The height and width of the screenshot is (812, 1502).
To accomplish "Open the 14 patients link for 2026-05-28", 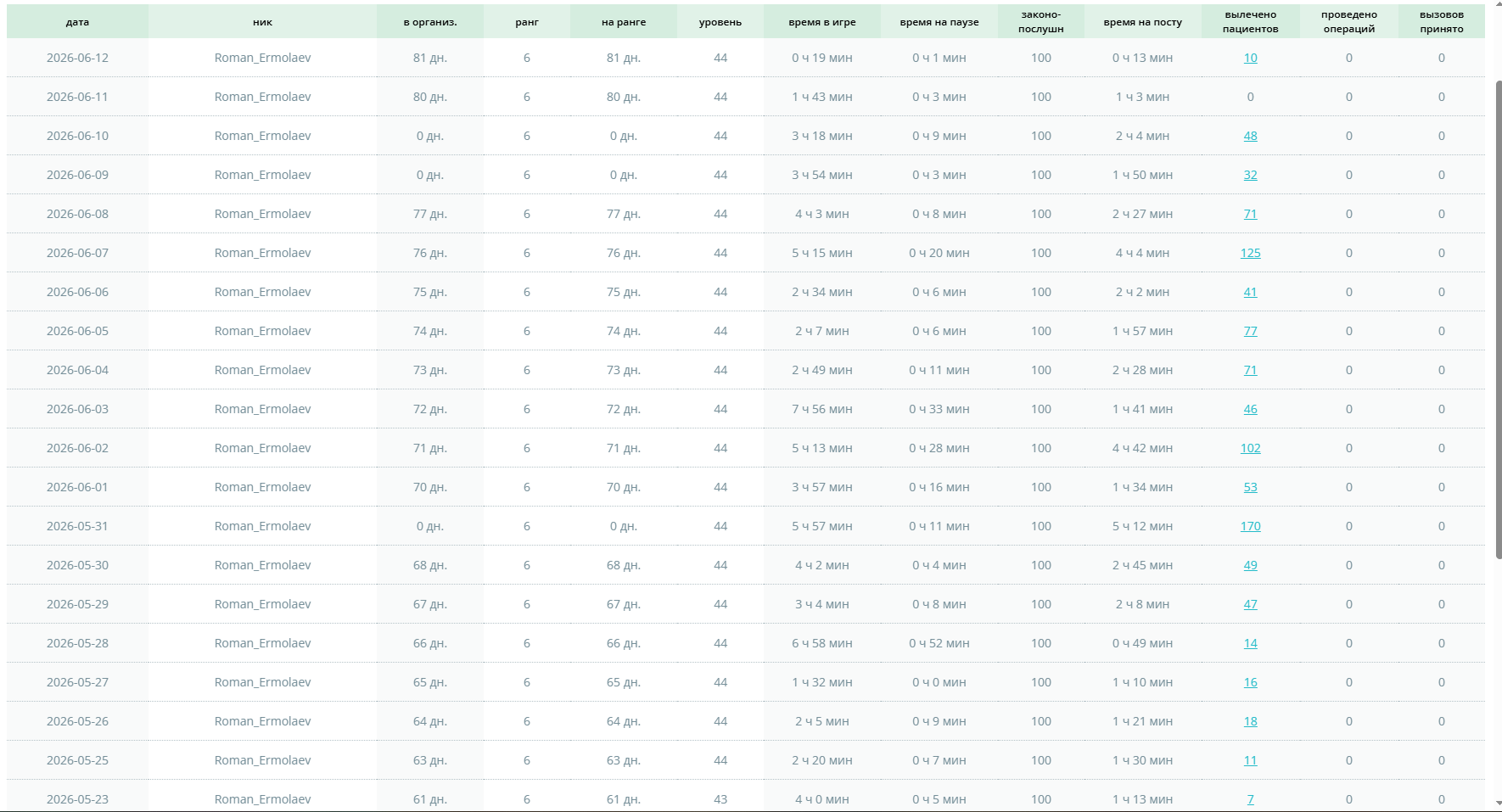I will coord(1250,643).
